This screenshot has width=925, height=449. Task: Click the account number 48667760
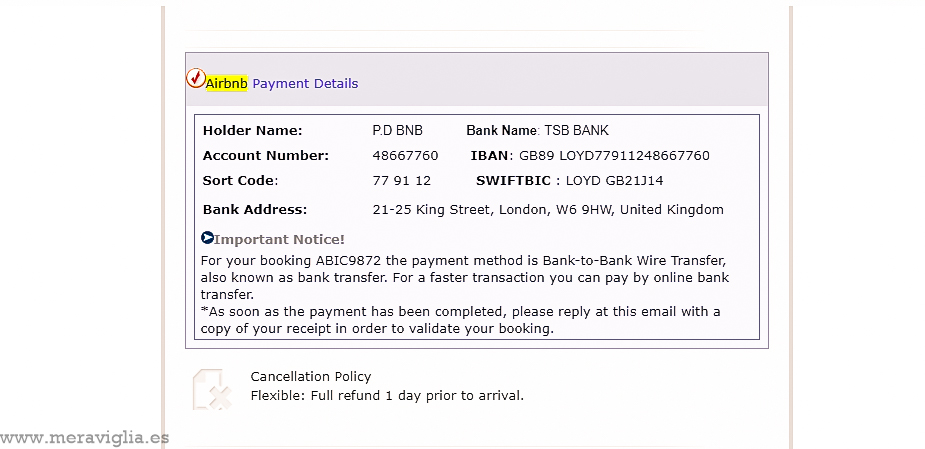pyautogui.click(x=405, y=155)
